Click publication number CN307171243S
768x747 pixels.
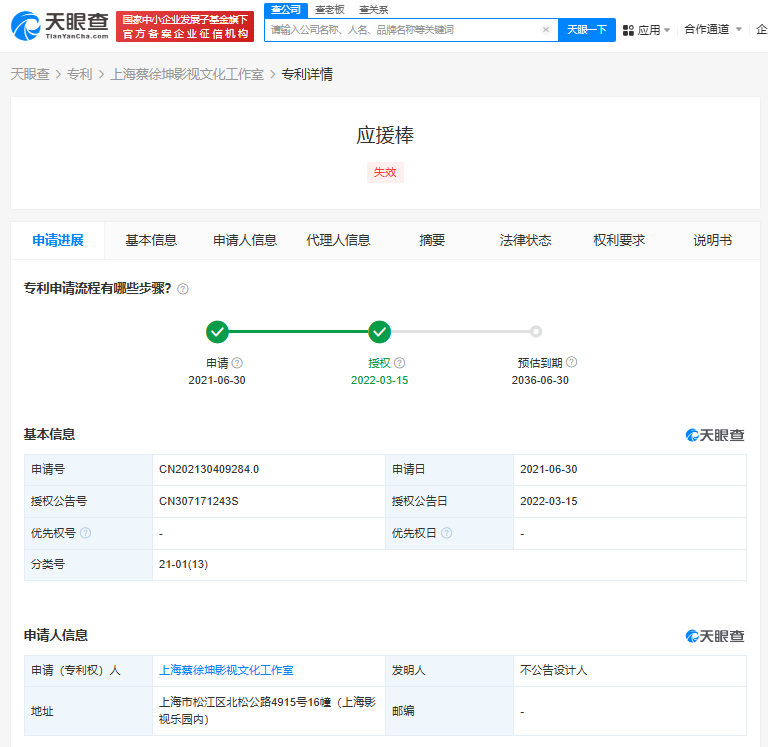[198, 501]
